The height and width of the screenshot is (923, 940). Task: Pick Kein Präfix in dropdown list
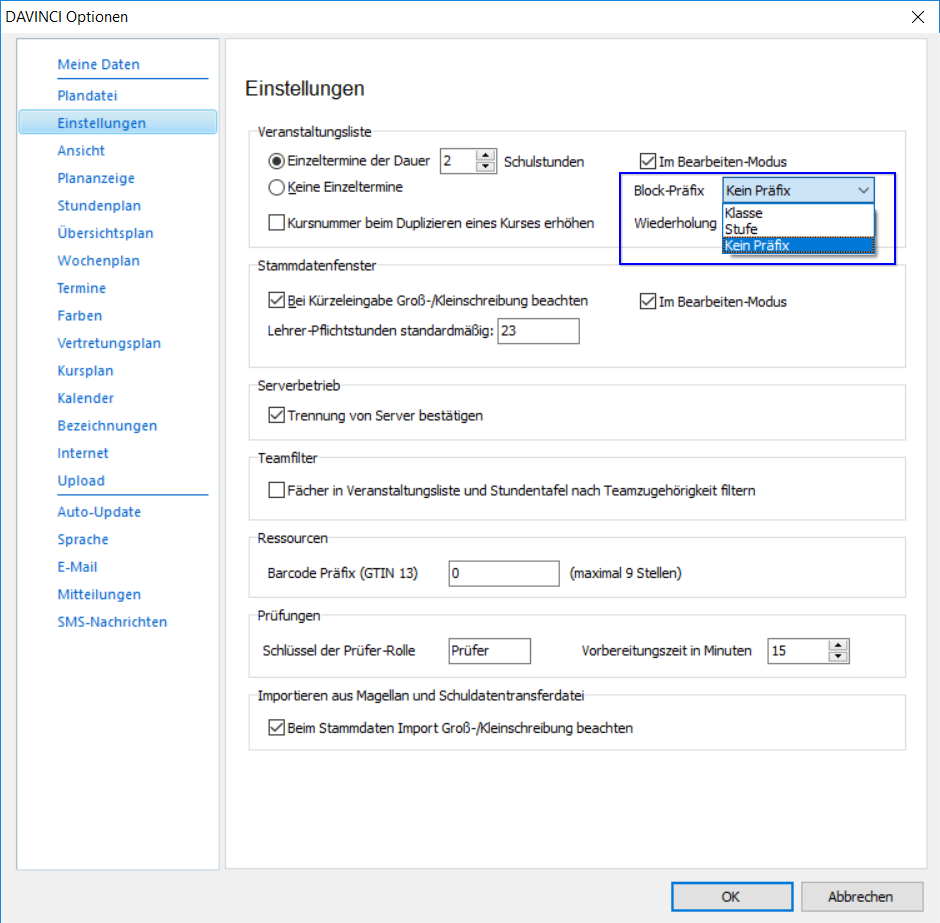click(798, 246)
